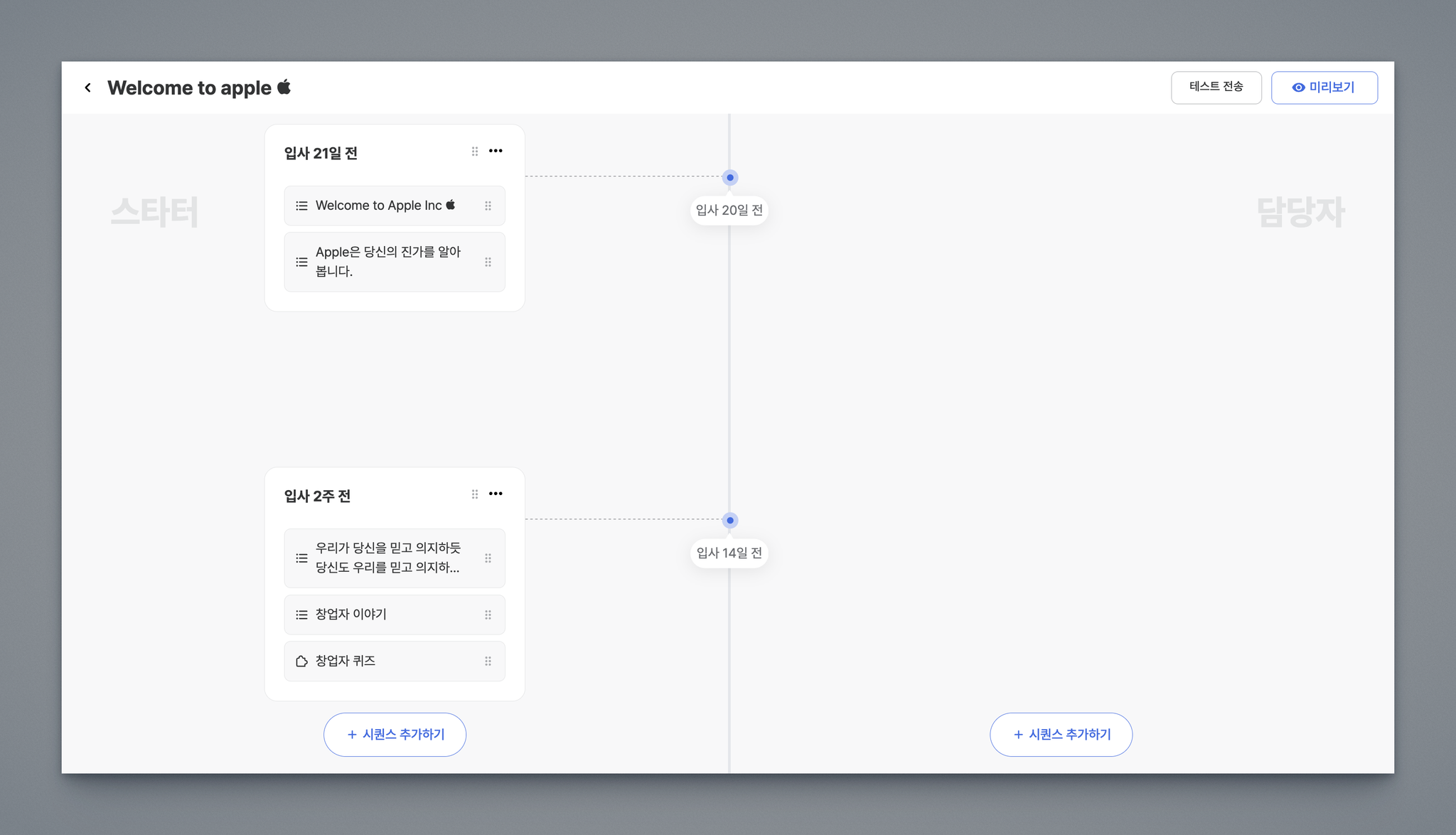
Task: Click the back arrow beside the page title
Action: click(87, 87)
